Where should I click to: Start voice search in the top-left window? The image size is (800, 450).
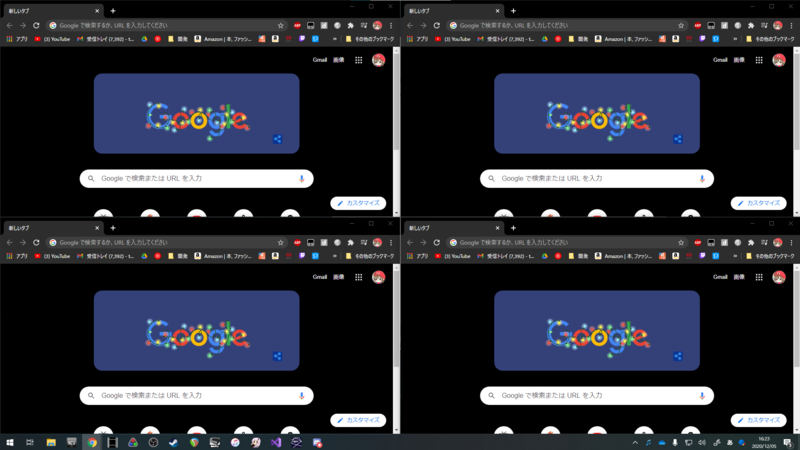(x=302, y=179)
